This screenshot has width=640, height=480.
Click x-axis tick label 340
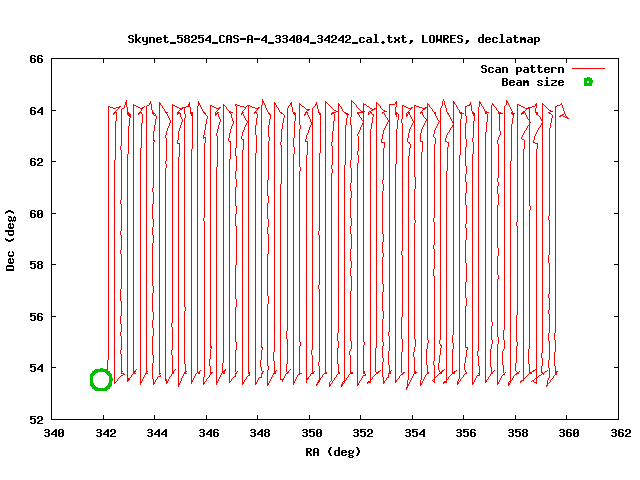pos(54,433)
